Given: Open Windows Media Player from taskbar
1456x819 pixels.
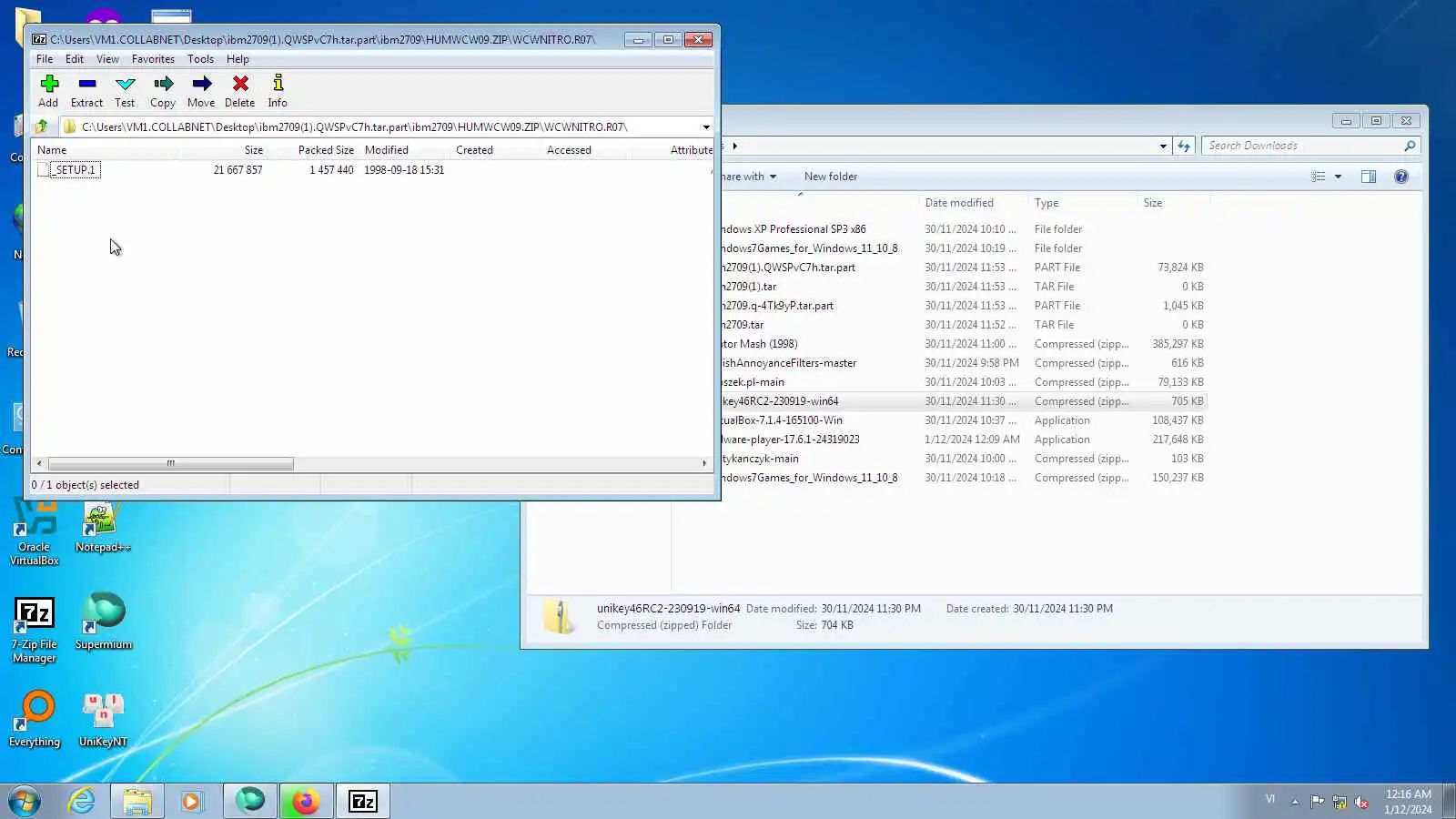Looking at the screenshot, I should [191, 801].
